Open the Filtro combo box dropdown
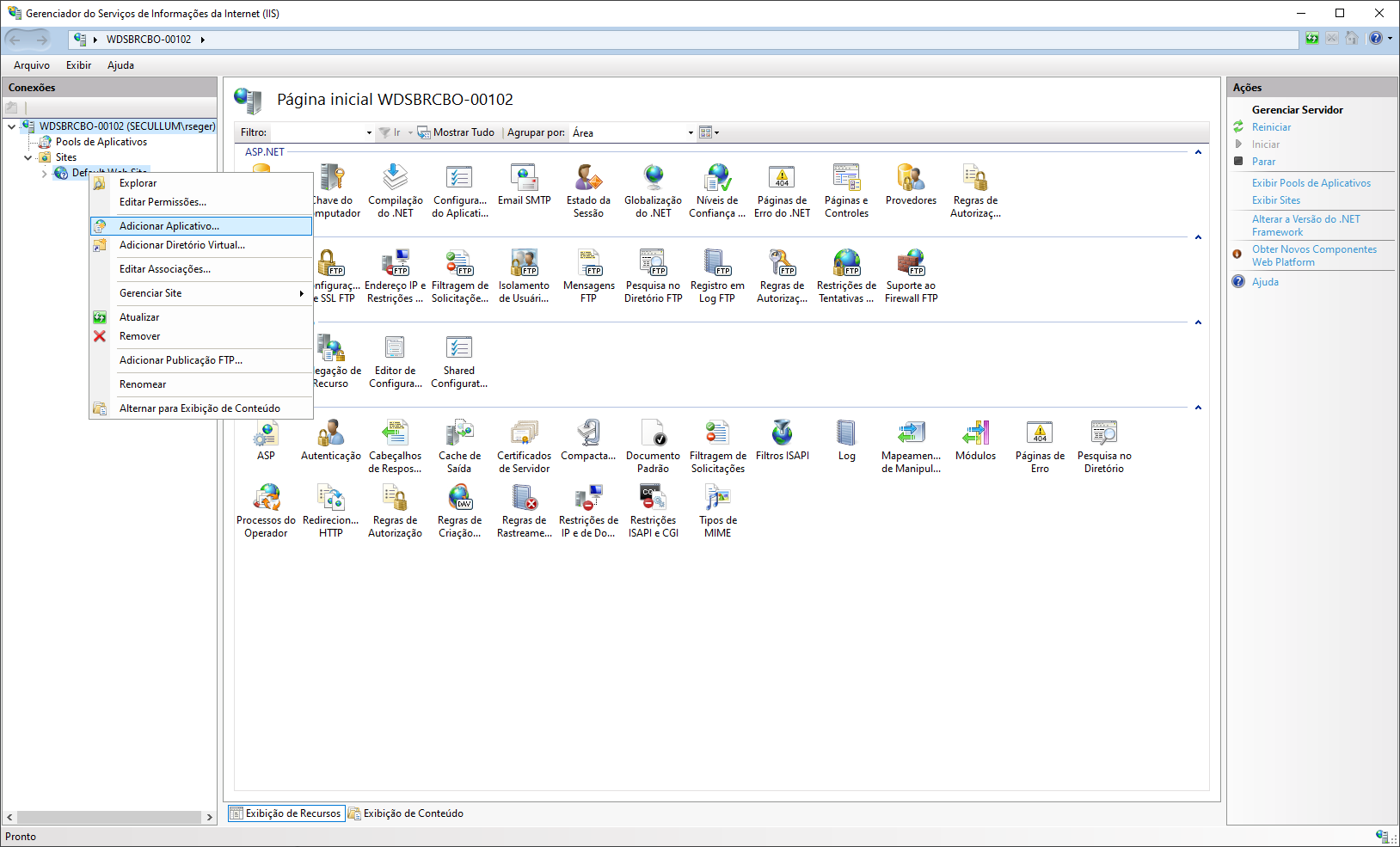Screen dimensions: 1400x847 [369, 132]
